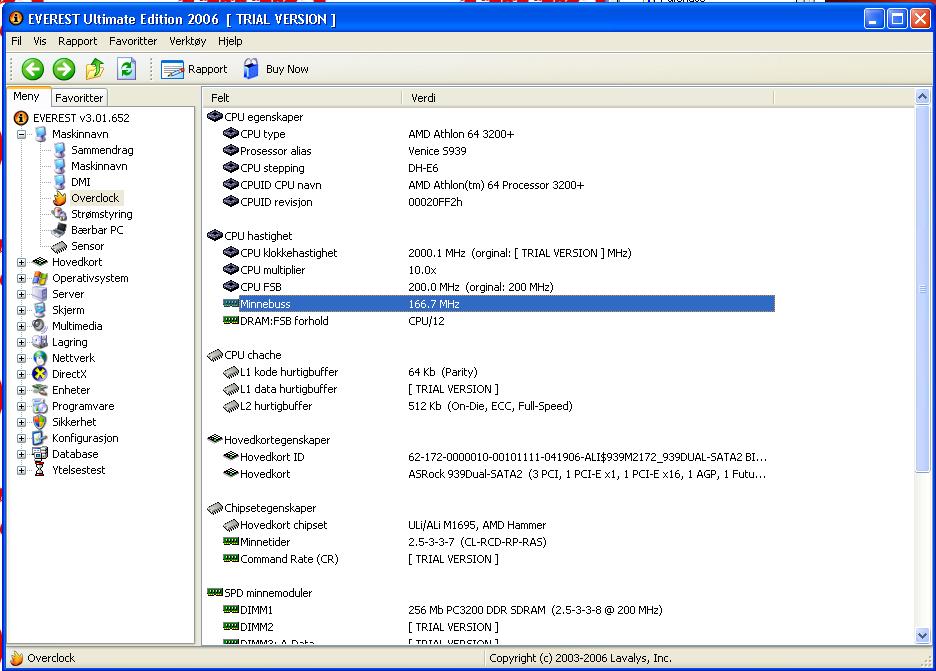Click the Multimedia speaker icon
This screenshot has height=671, width=936.
(x=40, y=326)
